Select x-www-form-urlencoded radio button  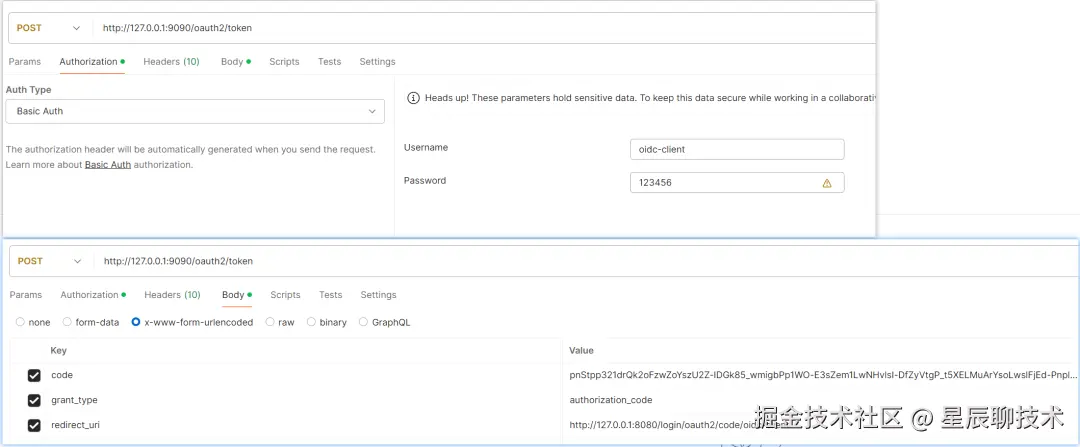click(136, 322)
